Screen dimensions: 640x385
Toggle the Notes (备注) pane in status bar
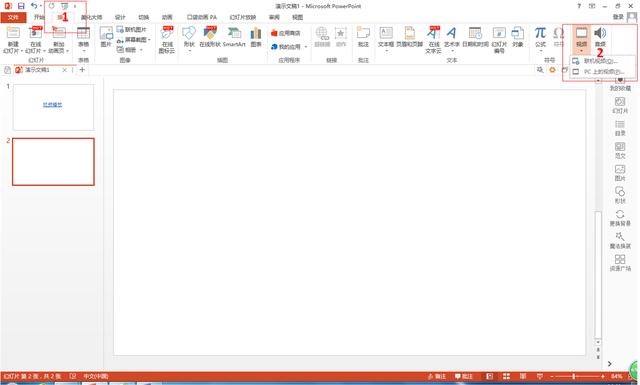tap(437, 376)
